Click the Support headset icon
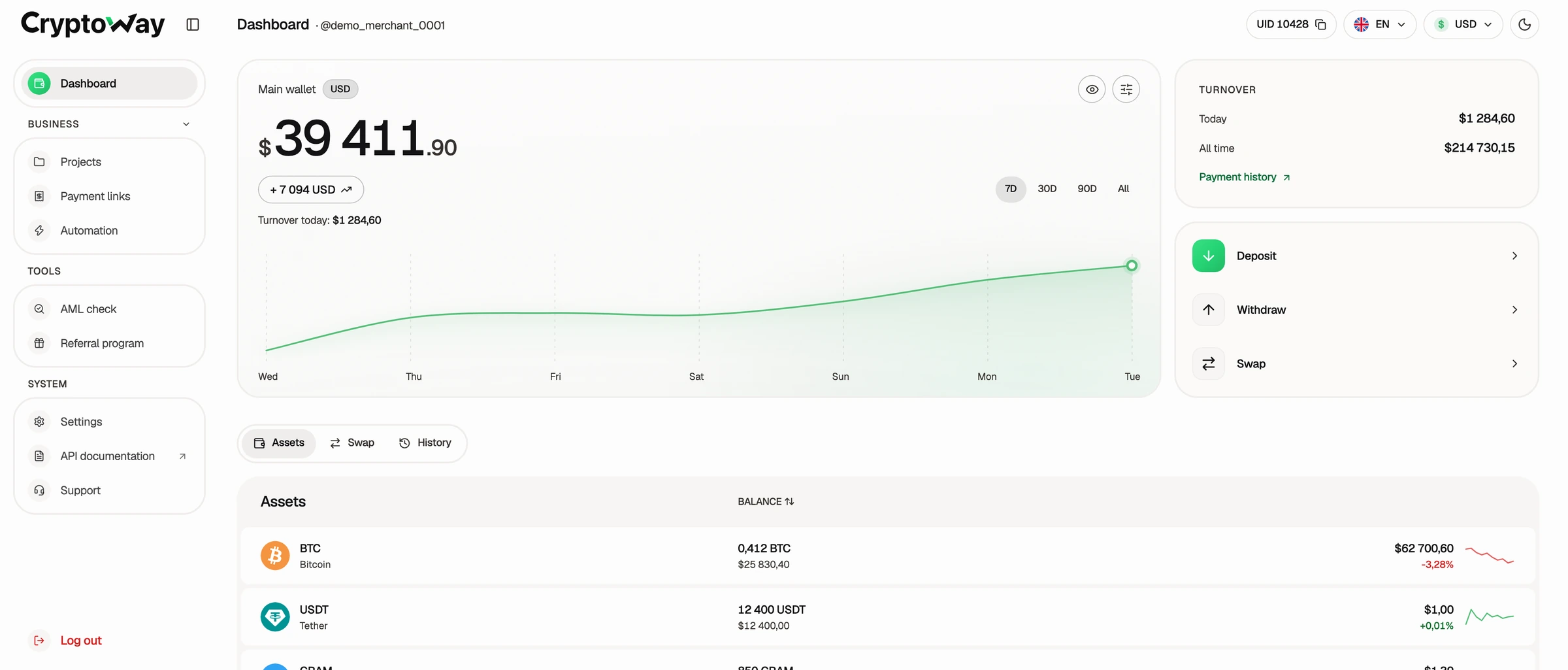Image resolution: width=1568 pixels, height=670 pixels. 39,490
